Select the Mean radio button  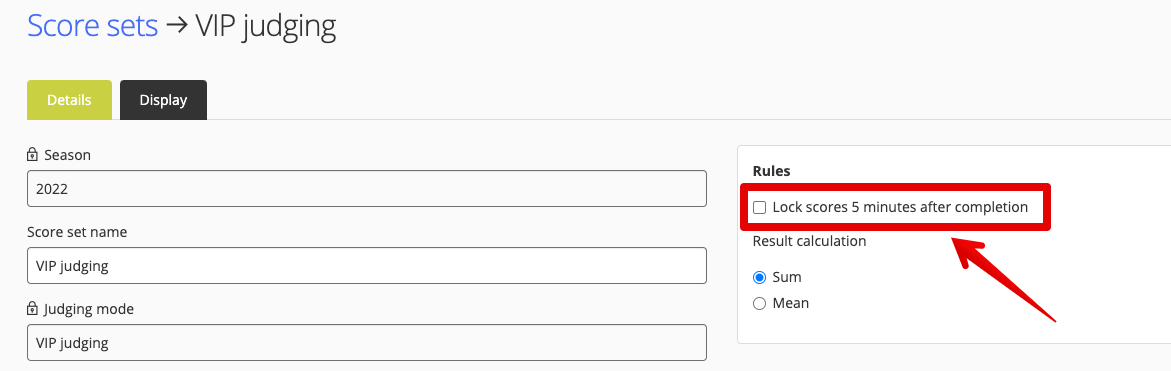[x=760, y=303]
